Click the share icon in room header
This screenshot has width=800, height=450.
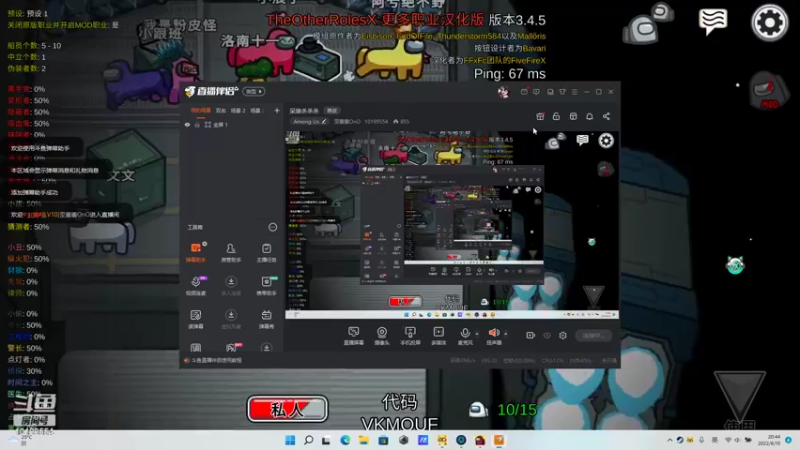(606, 116)
